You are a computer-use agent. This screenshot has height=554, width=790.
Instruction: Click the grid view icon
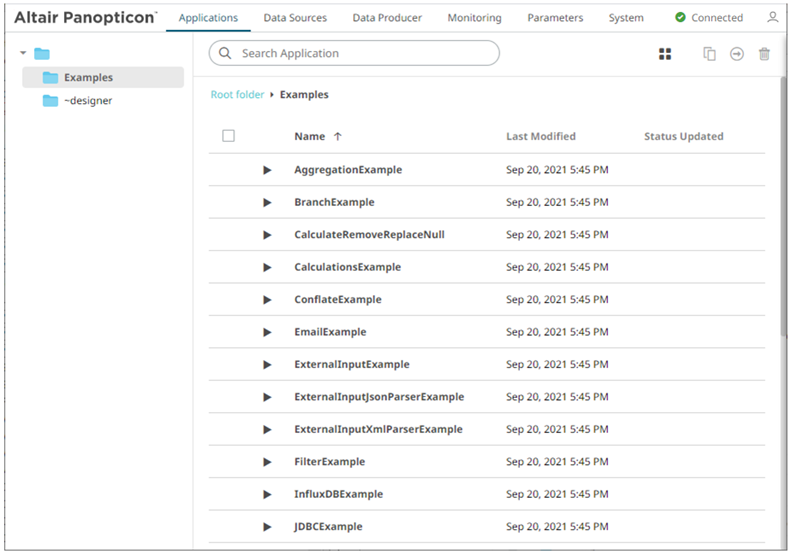coord(665,54)
